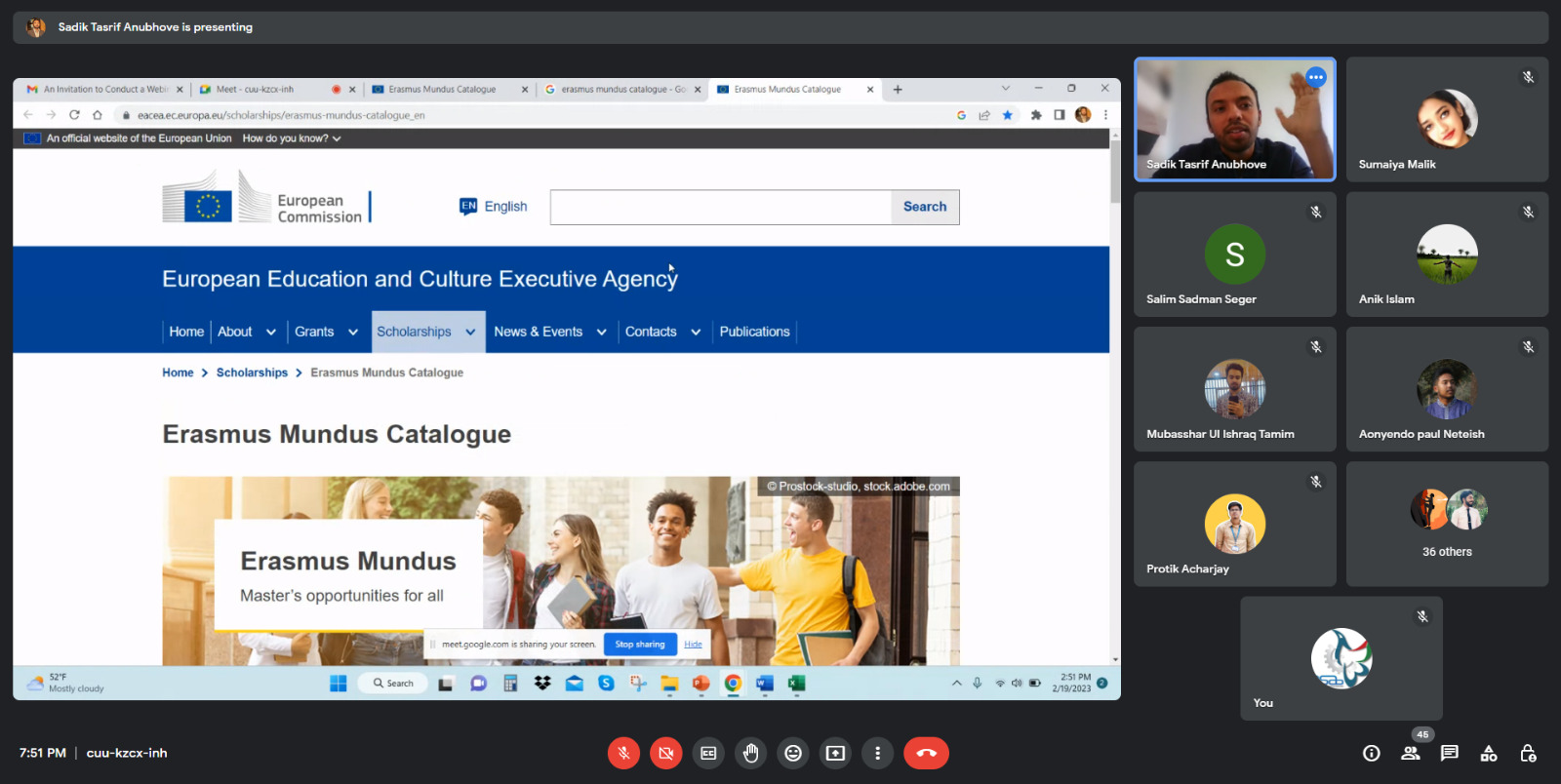This screenshot has height=784, width=1561.
Task: Click the Scholarships breadcrumb link
Action: pyautogui.click(x=252, y=372)
